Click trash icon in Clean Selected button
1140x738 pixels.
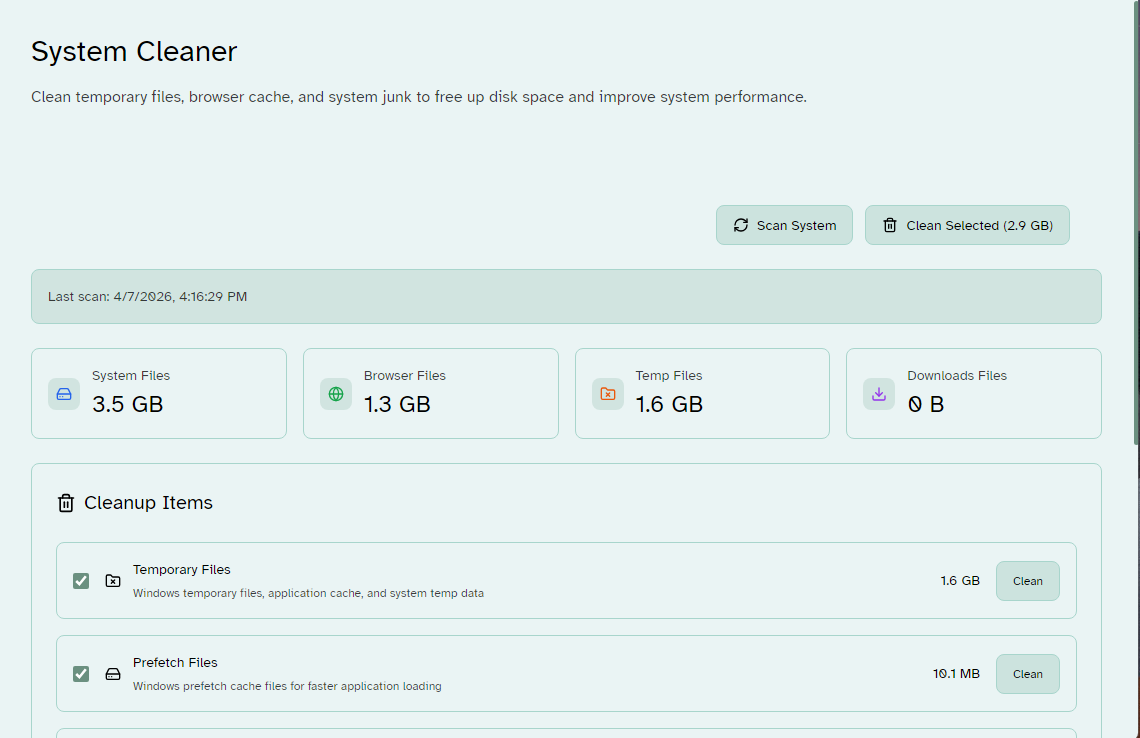click(x=889, y=225)
